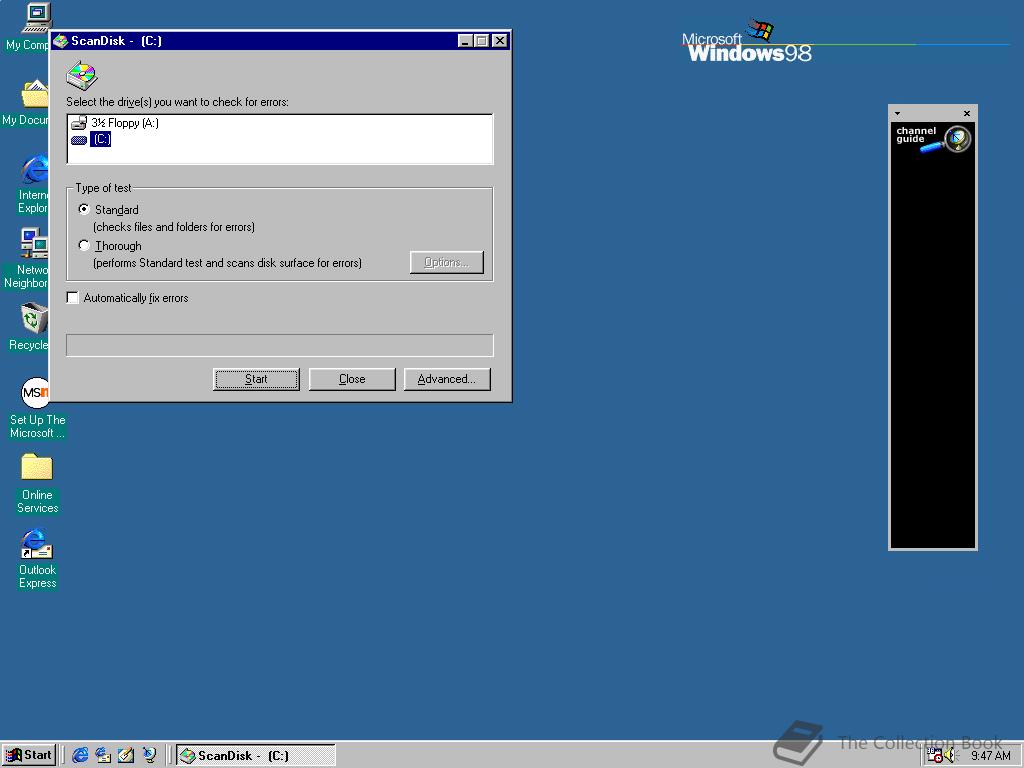Open the Windows Start menu
The image size is (1024, 768).
(x=29, y=755)
